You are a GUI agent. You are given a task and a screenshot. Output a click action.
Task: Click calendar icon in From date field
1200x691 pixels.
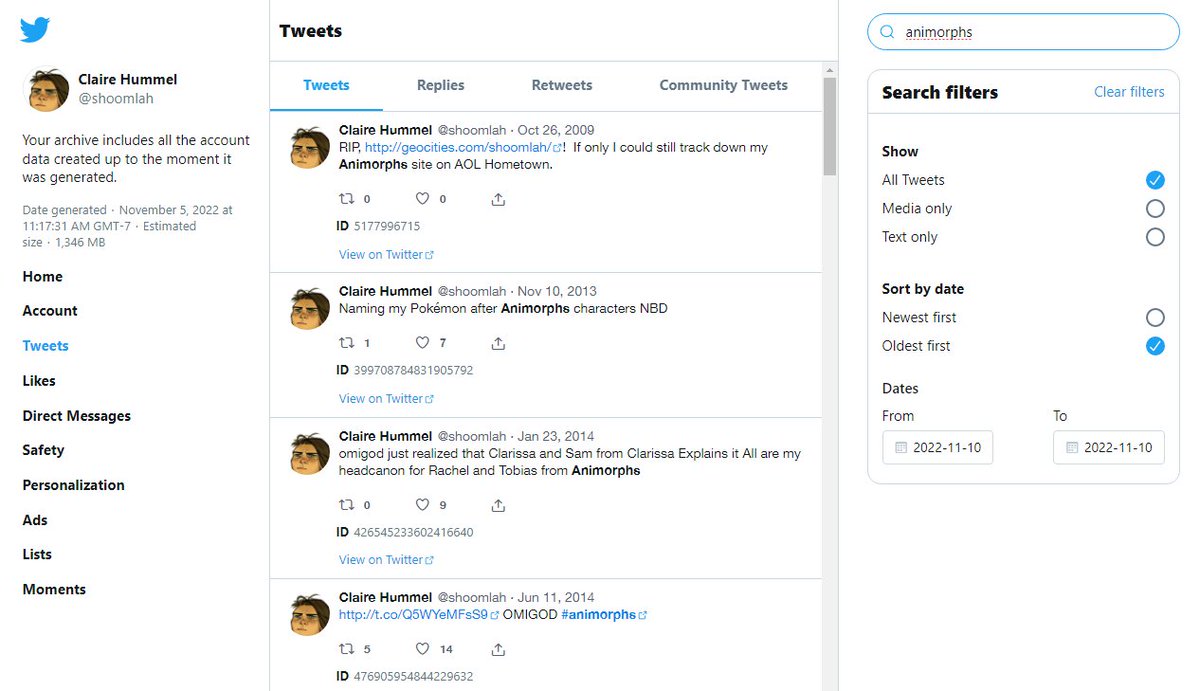pos(900,448)
